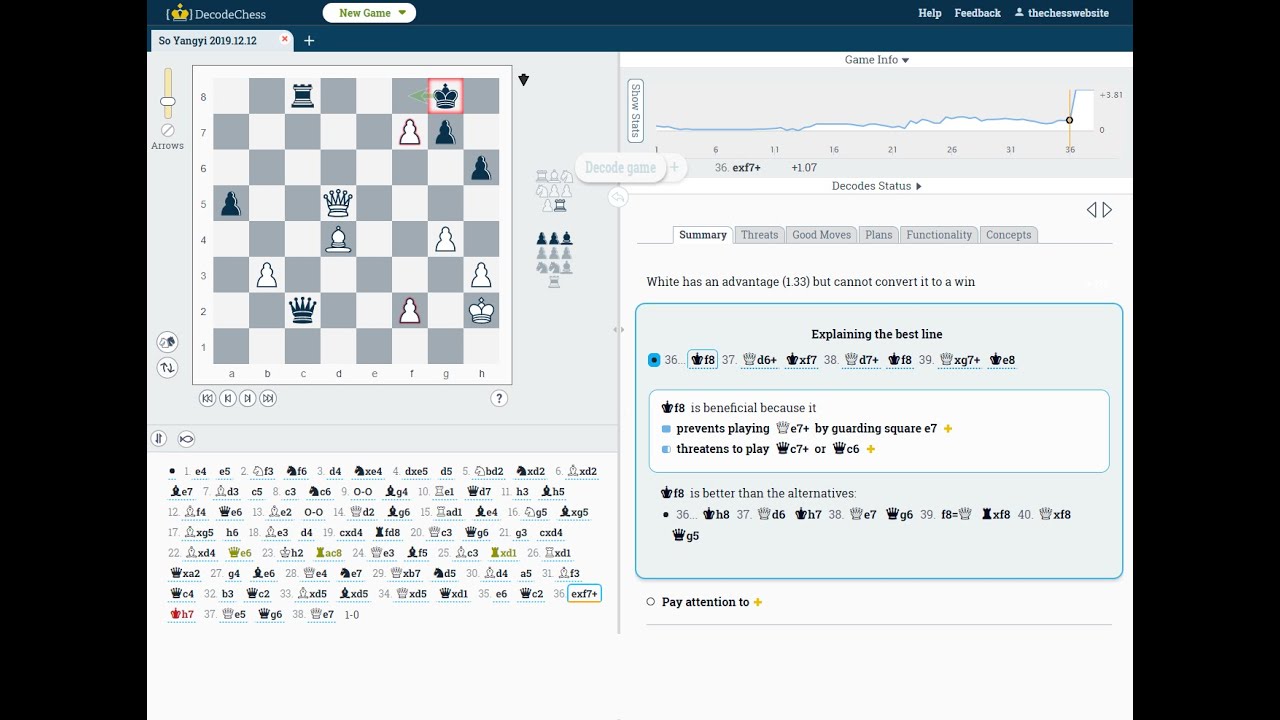Jump to last move of the game

tap(268, 398)
